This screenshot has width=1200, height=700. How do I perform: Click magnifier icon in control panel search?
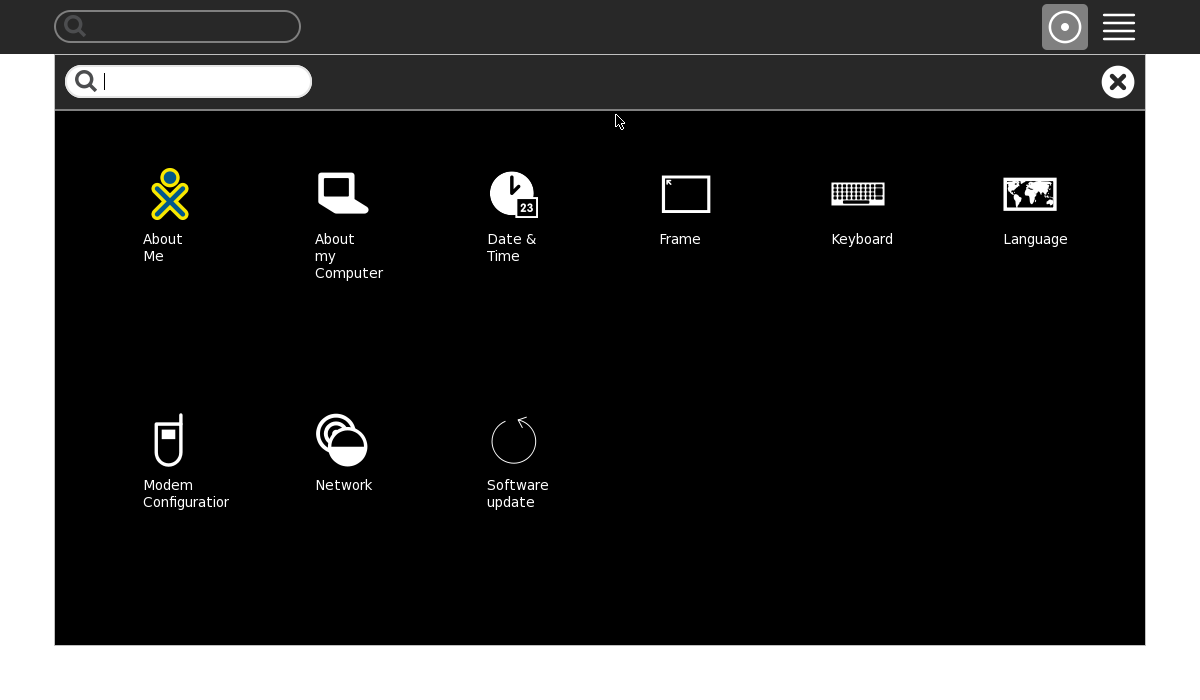[x=86, y=82]
